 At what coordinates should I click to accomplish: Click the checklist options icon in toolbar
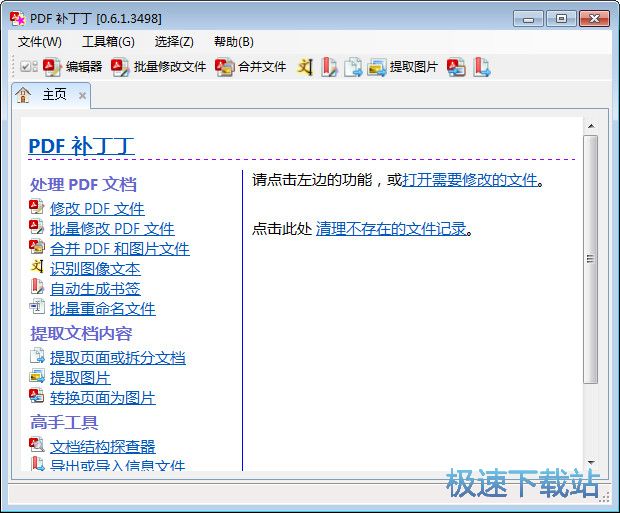[x=29, y=66]
